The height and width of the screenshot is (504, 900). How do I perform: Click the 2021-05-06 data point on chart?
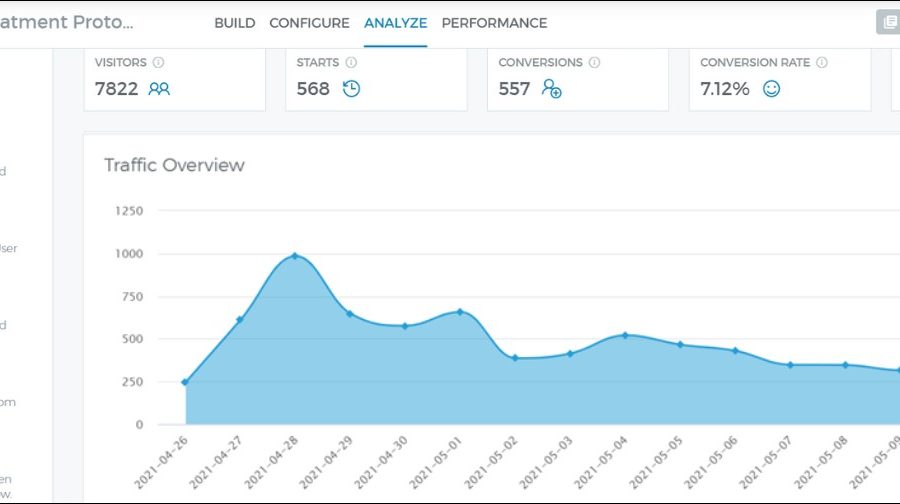[x=735, y=351]
